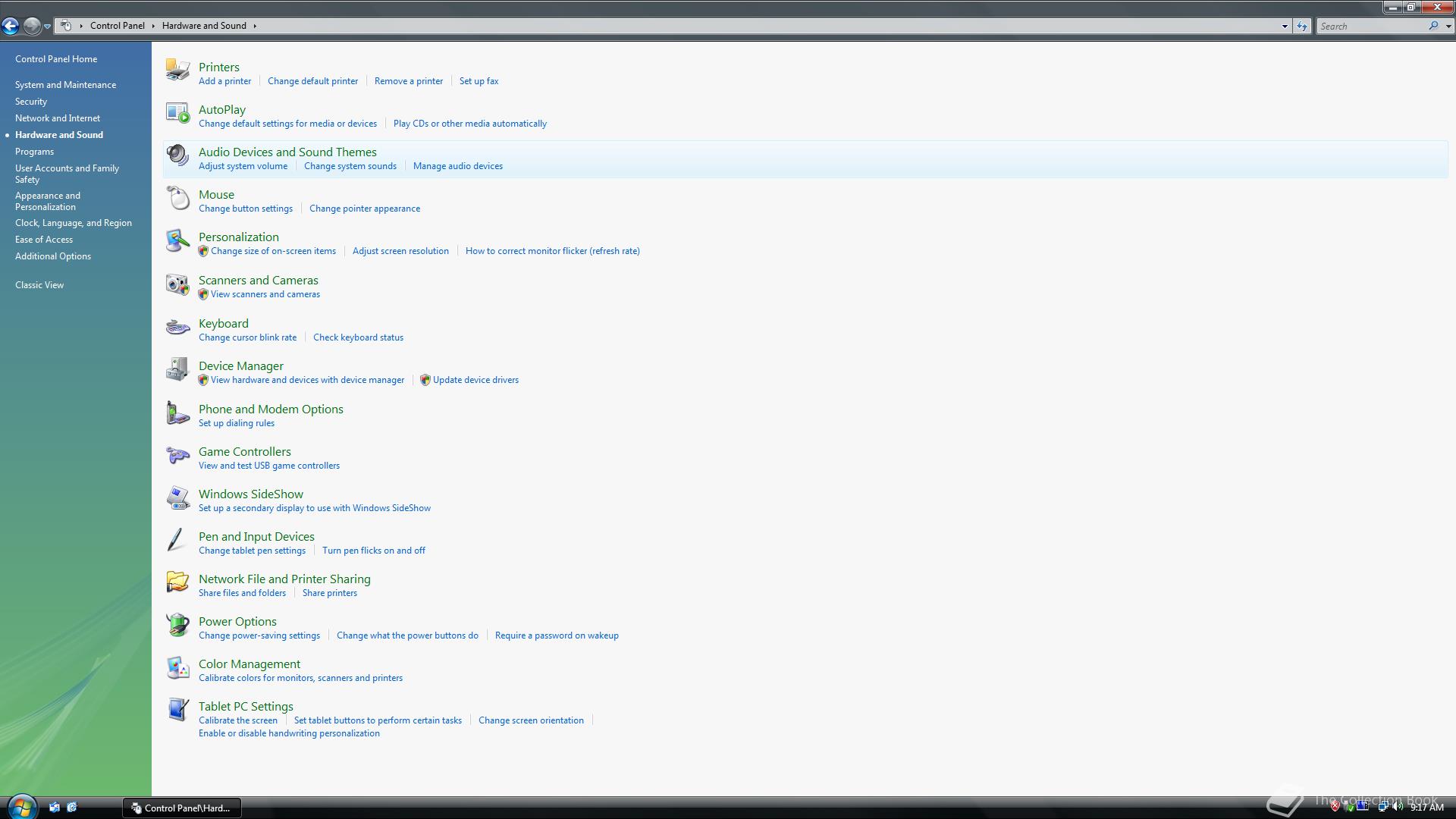The image size is (1456, 819).
Task: Open Network File and Printer Sharing icon
Action: (177, 582)
